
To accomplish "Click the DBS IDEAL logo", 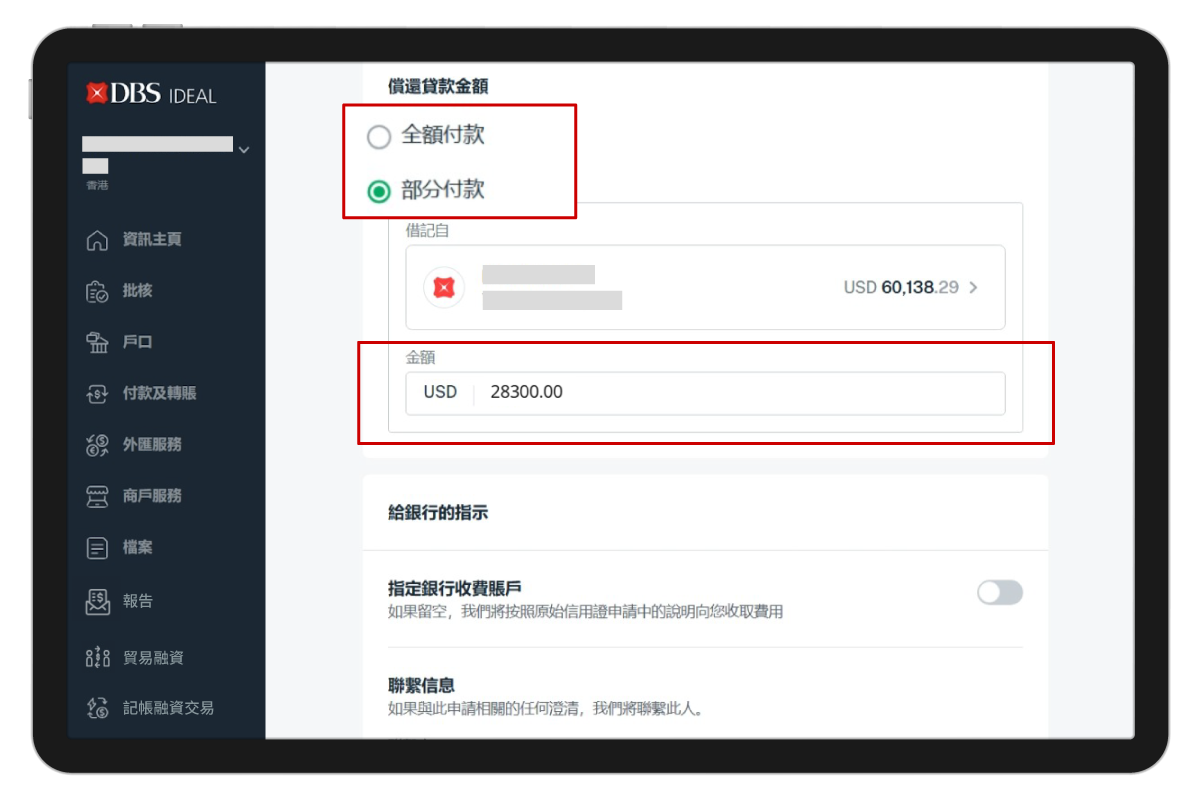I will click(x=151, y=95).
